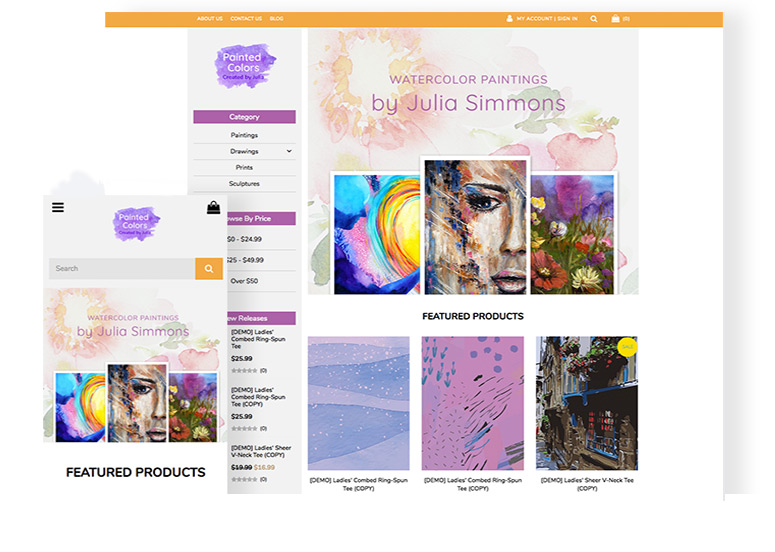Open new release Ladies' Sheer V-Neck Tee (COPY)
The image size is (775, 552).
pos(261,451)
